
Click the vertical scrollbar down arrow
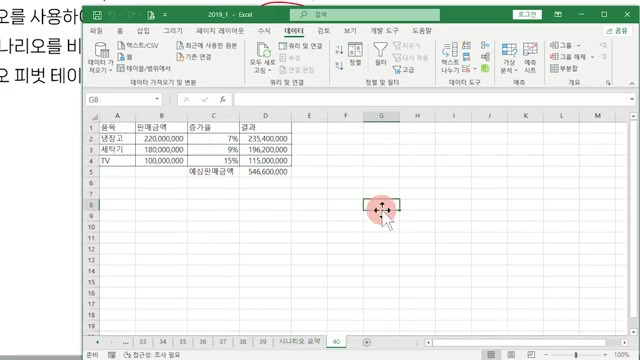tap(633, 332)
